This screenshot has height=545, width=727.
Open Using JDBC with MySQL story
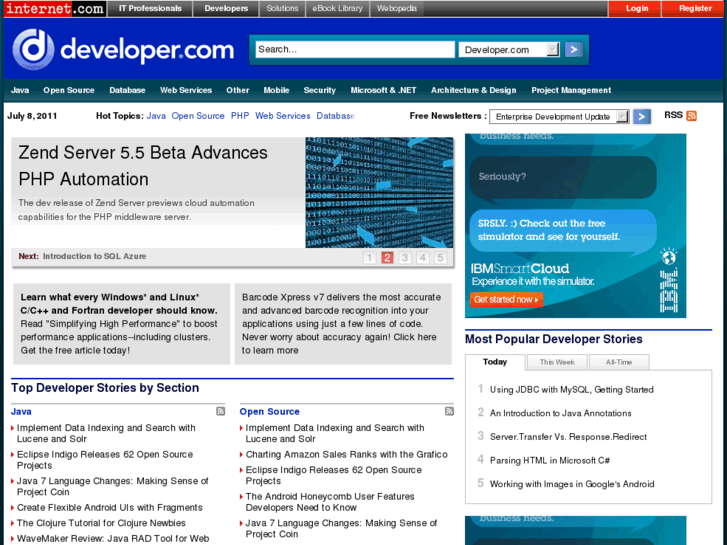(x=572, y=390)
